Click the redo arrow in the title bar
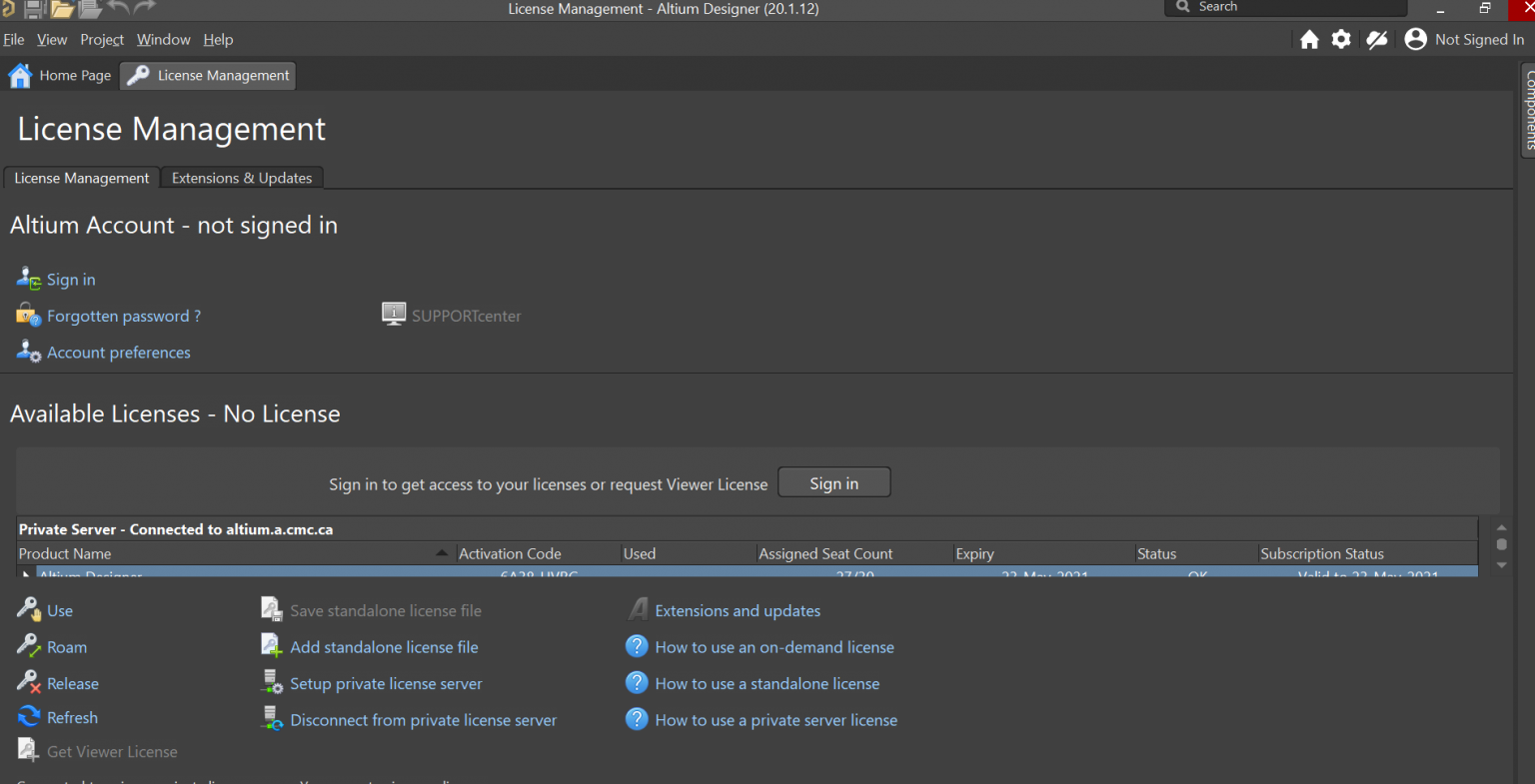Image resolution: width=1535 pixels, height=784 pixels. click(x=145, y=8)
